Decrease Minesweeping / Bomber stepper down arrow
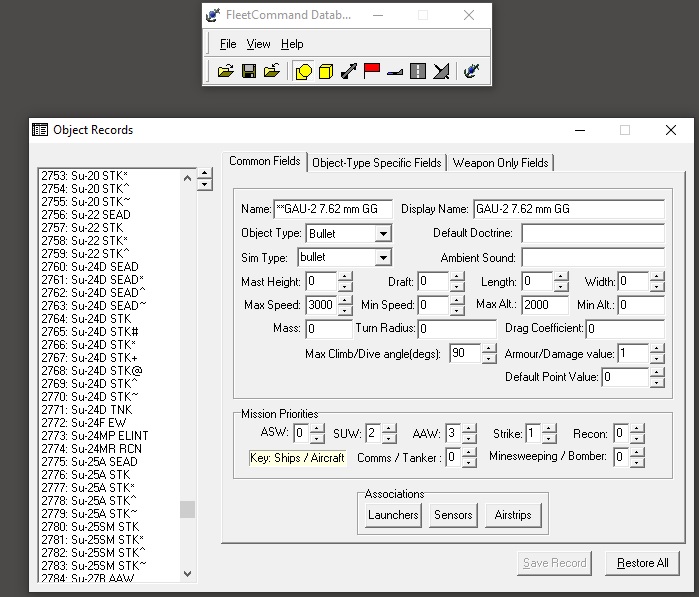This screenshot has width=699, height=597. 637,462
